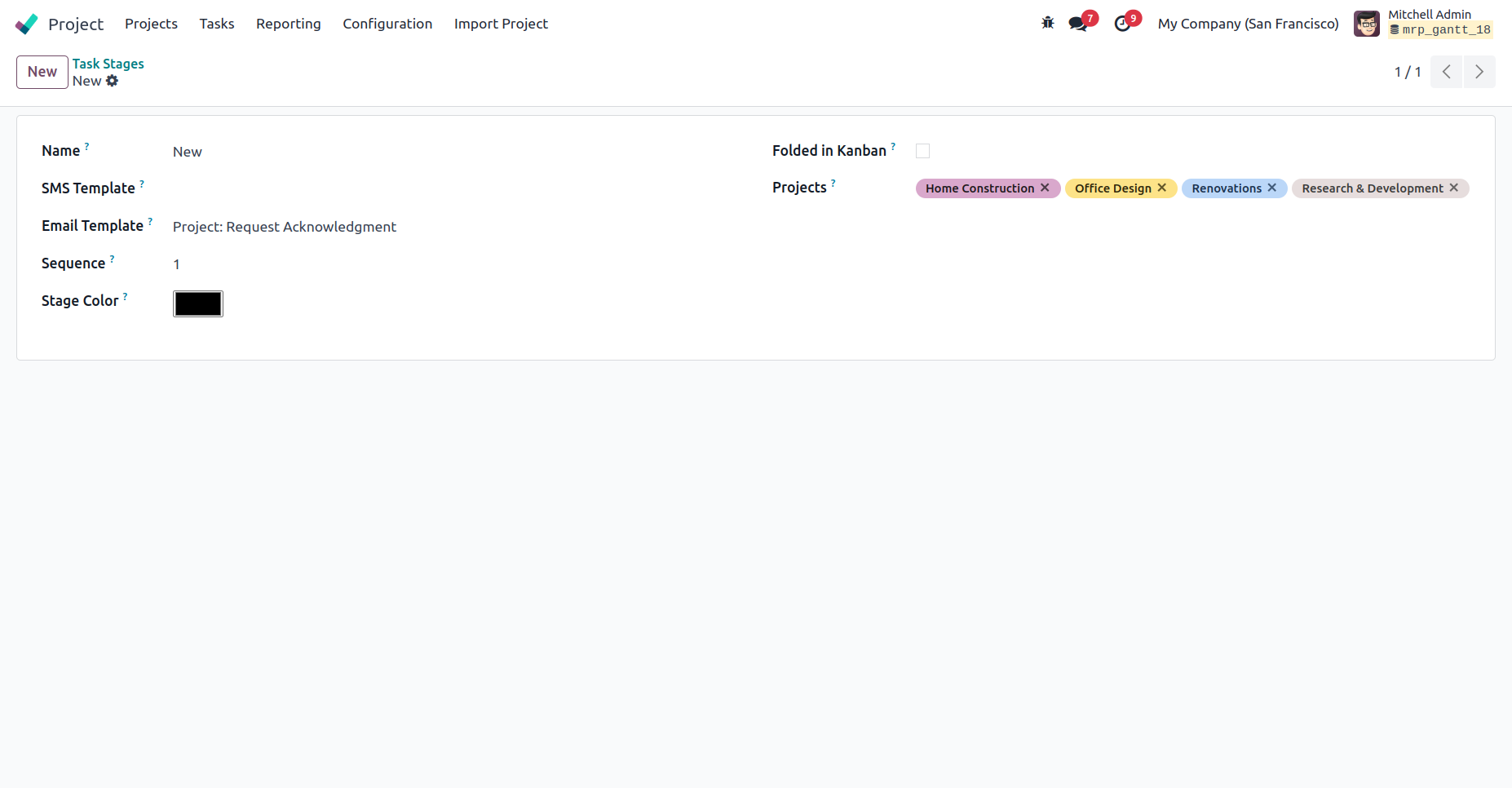Screen dimensions: 1512x788
Task: Select Import Project in the menu bar
Action: tap(501, 24)
